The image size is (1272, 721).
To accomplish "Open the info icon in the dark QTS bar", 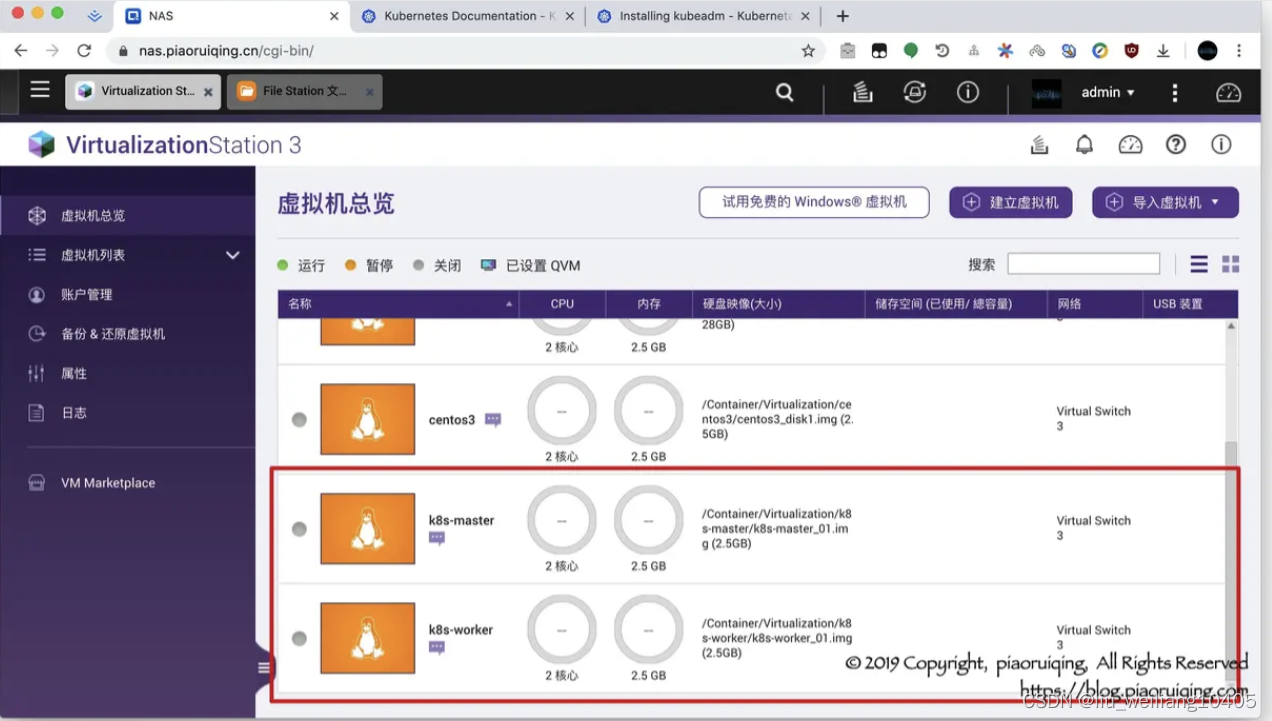I will tap(967, 92).
